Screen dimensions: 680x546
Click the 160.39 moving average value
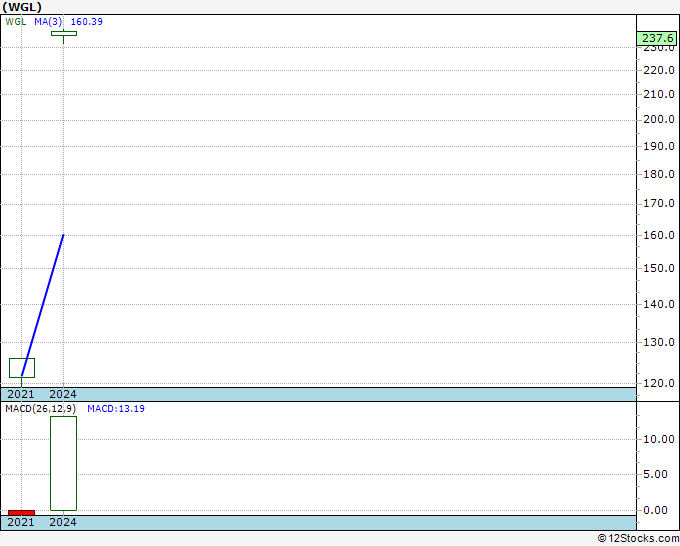point(87,22)
